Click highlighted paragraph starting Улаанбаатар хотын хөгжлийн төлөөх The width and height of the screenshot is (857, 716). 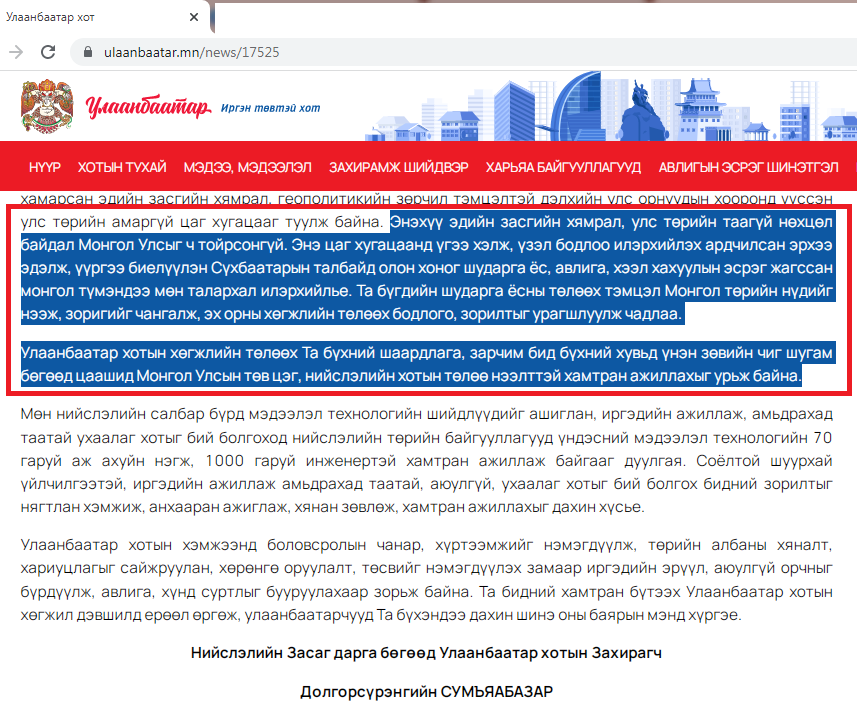[x=427, y=364]
